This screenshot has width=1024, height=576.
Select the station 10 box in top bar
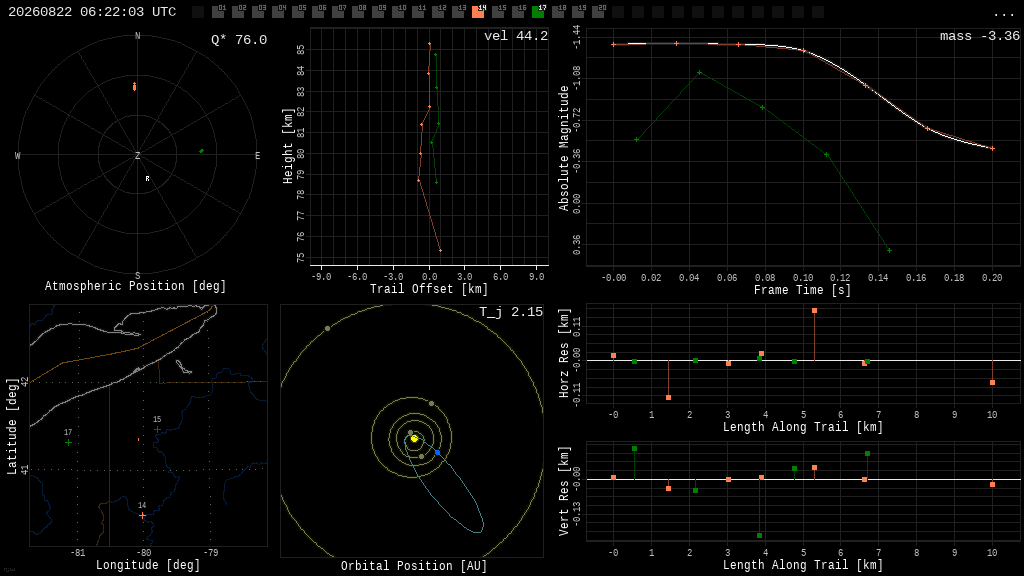pyautogui.click(x=398, y=12)
